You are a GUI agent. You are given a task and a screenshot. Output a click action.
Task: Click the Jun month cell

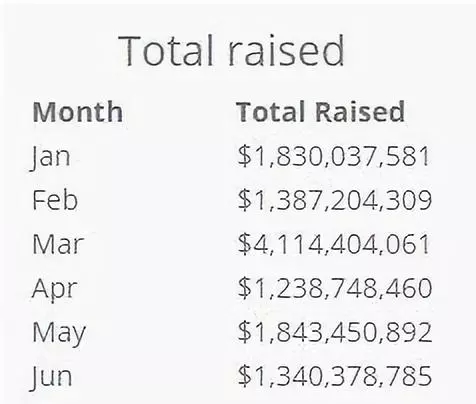click(x=51, y=378)
